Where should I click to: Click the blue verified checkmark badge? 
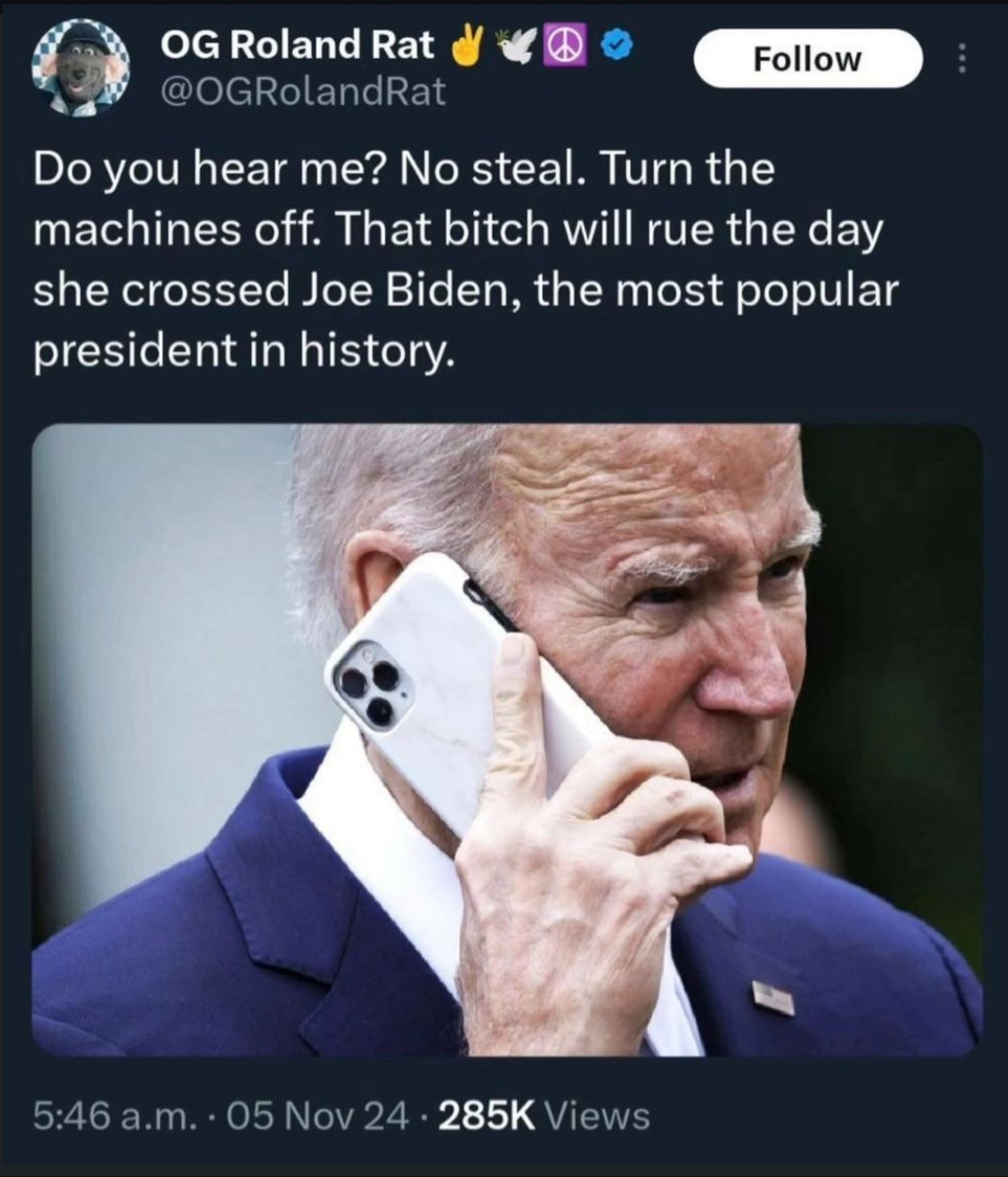pos(618,45)
